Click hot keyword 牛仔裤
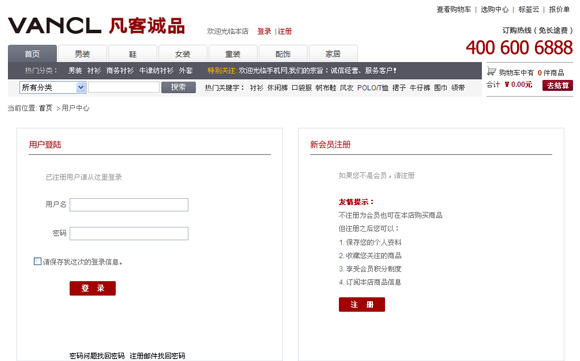The width and height of the screenshot is (580, 361). coord(420,88)
